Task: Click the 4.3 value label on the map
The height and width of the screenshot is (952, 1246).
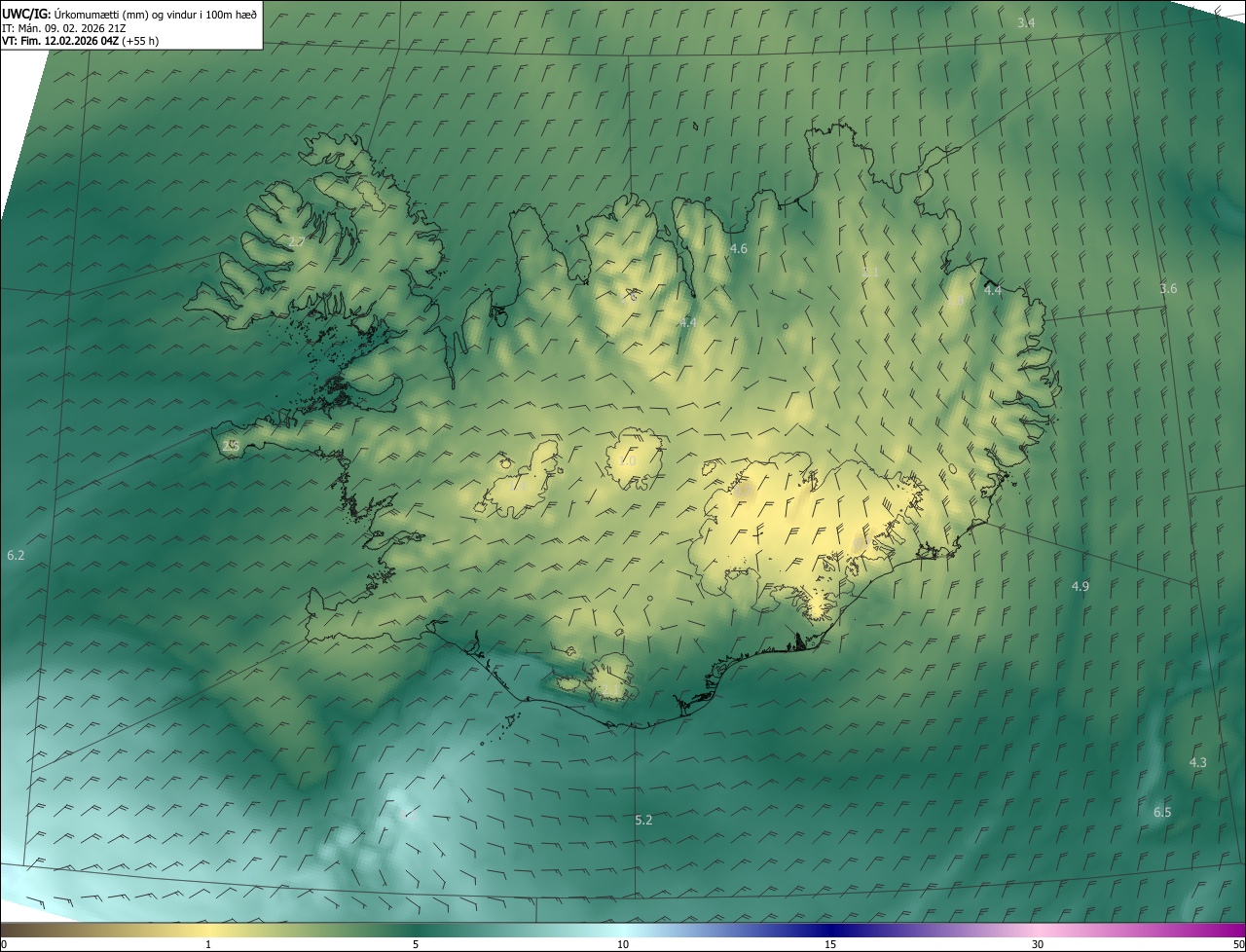Action: point(1198,762)
